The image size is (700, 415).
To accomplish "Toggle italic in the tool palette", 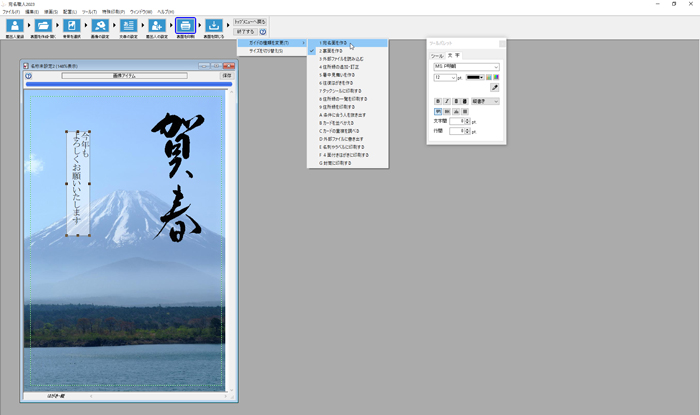I will 446,101.
